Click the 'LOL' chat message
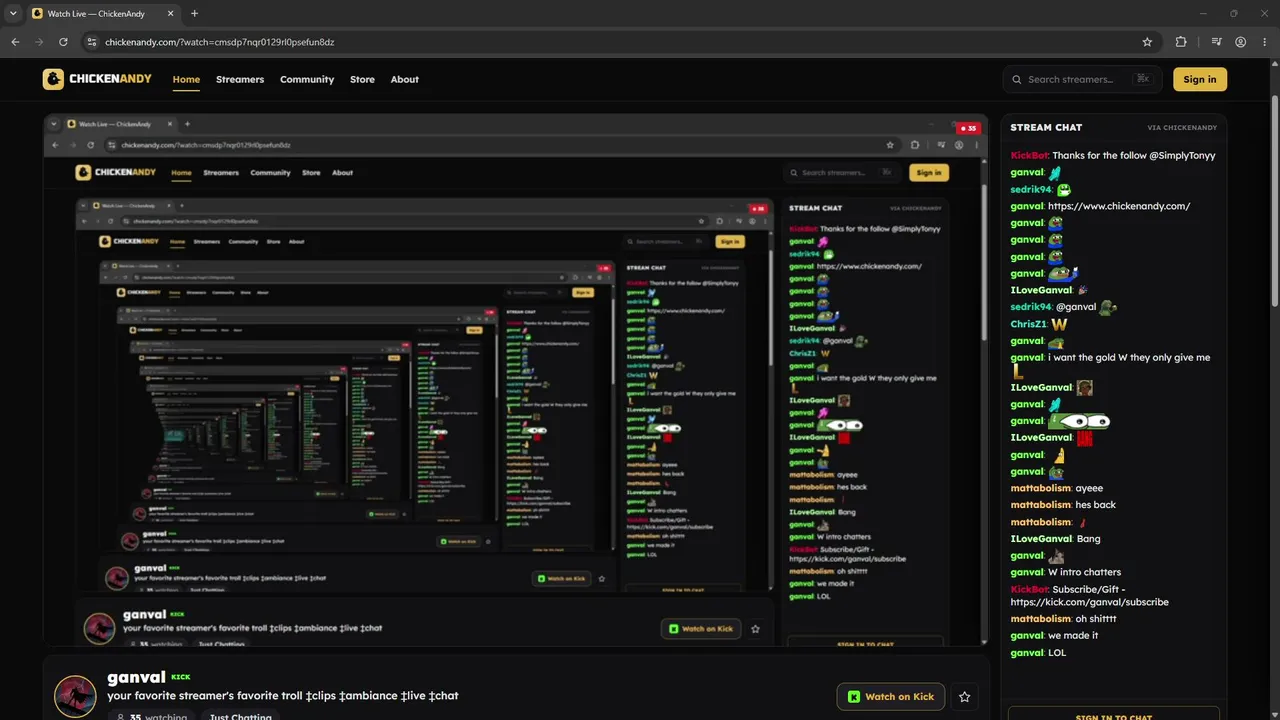The height and width of the screenshot is (720, 1280). (x=1057, y=653)
